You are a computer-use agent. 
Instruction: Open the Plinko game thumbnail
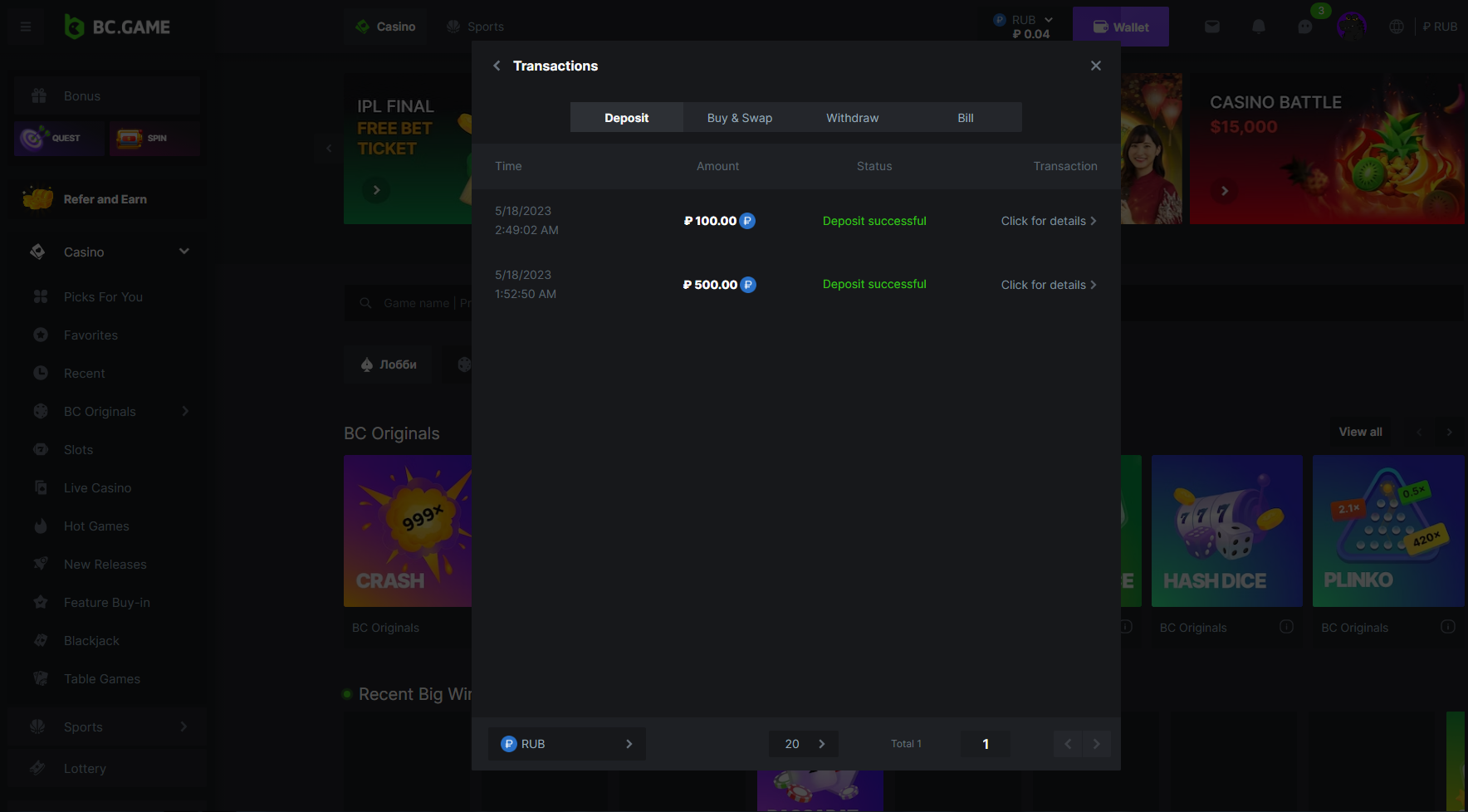(1387, 531)
